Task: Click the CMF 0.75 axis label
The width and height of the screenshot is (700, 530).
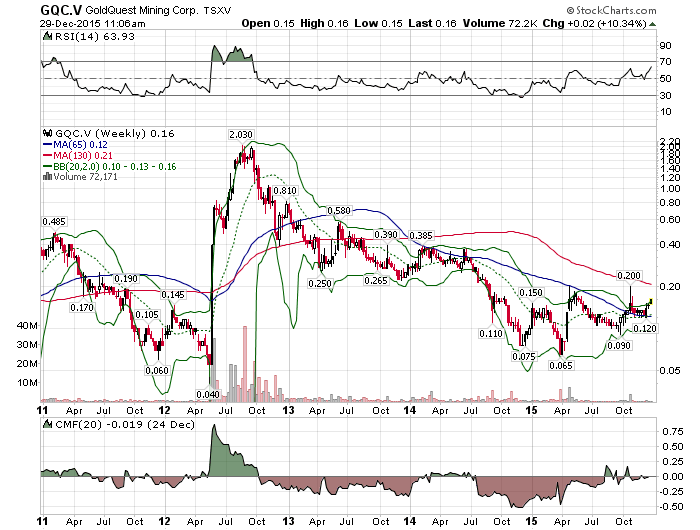Action: 672,431
